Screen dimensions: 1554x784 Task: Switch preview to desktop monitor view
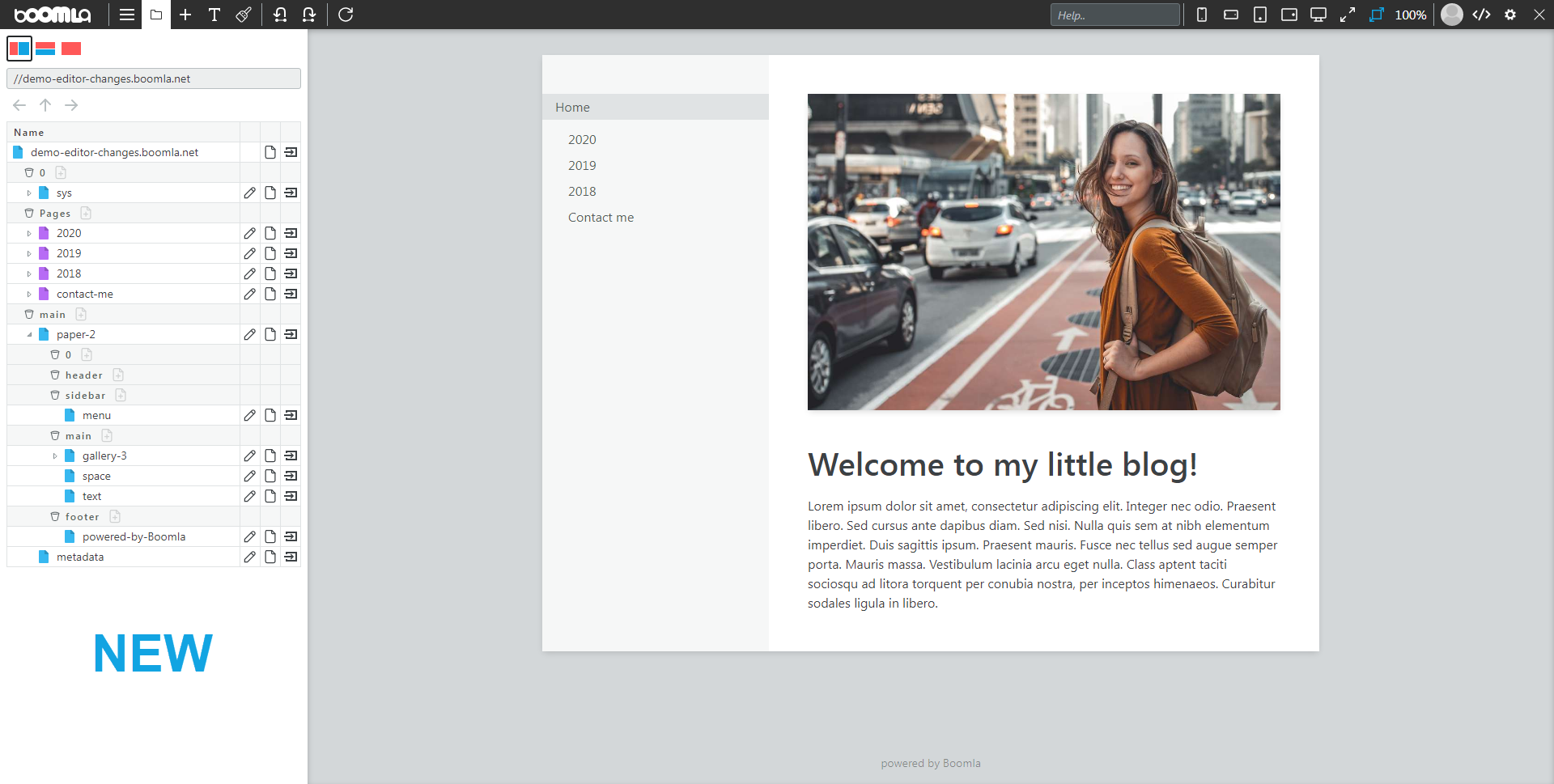pyautogui.click(x=1318, y=15)
